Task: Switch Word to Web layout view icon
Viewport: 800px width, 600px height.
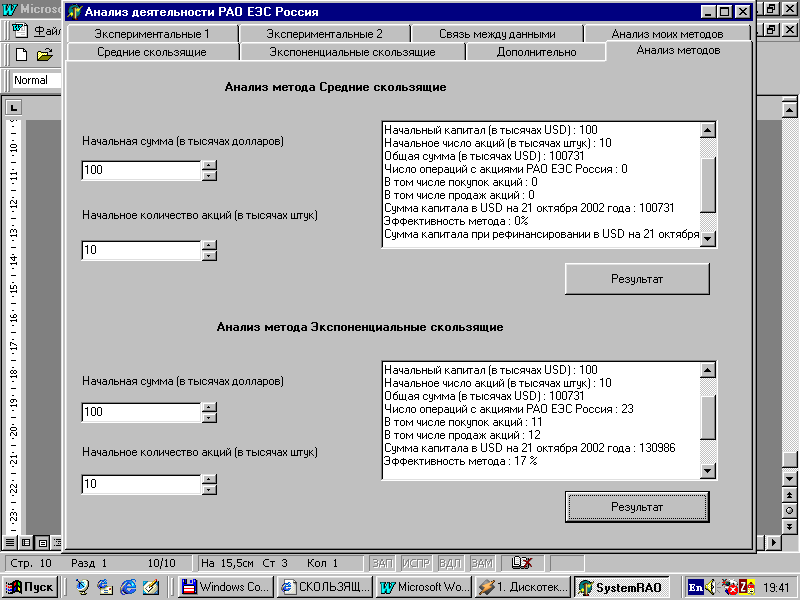Action: coord(26,542)
